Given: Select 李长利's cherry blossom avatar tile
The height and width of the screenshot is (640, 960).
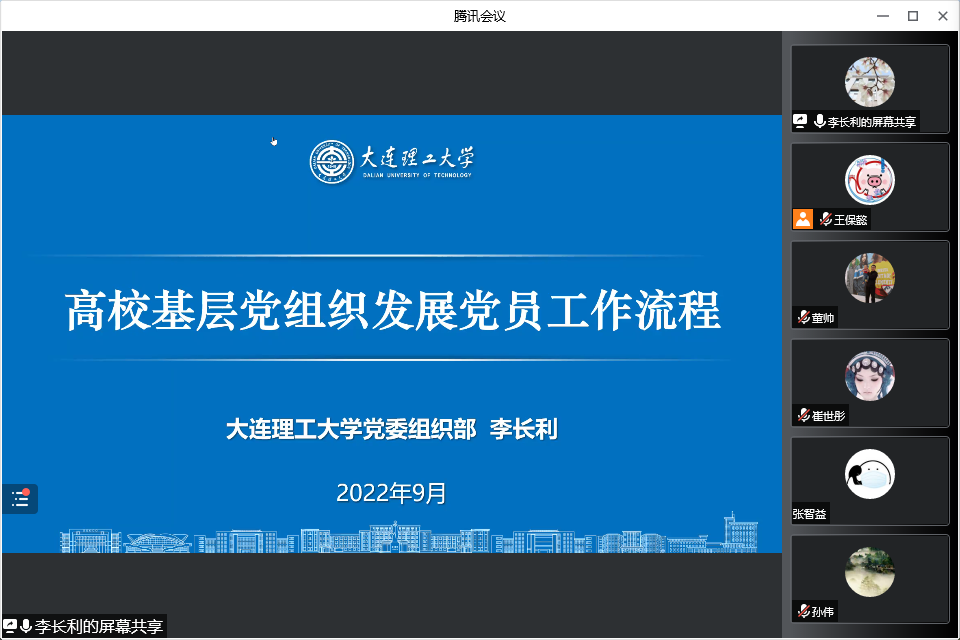Looking at the screenshot, I should [869, 82].
